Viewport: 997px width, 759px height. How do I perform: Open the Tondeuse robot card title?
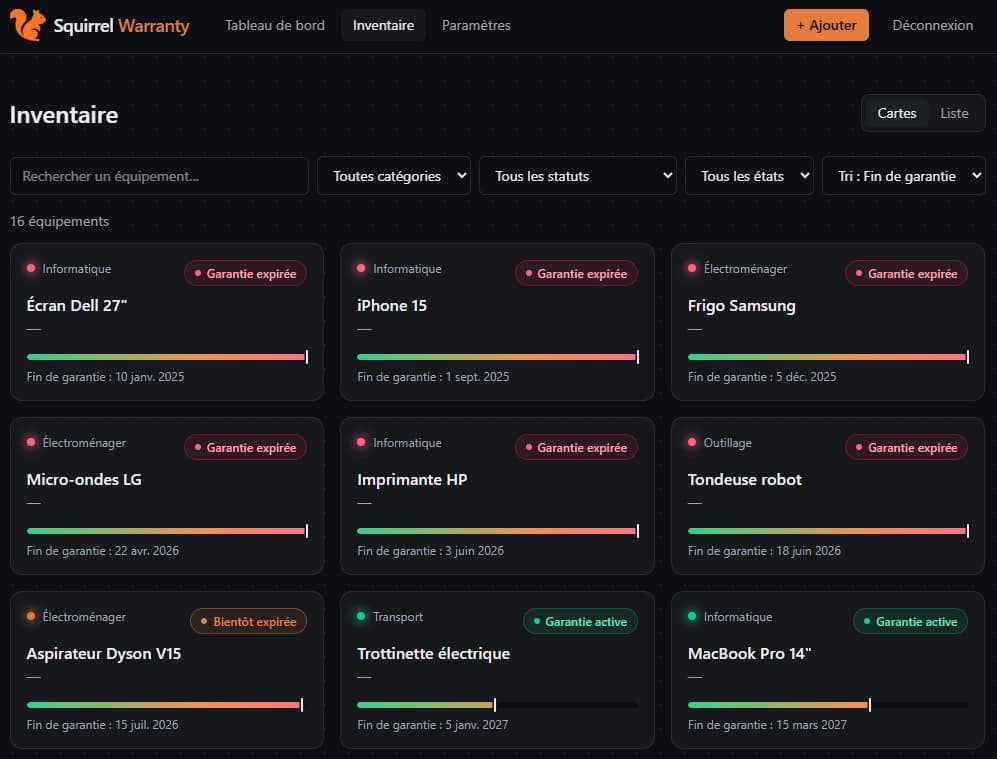[745, 479]
